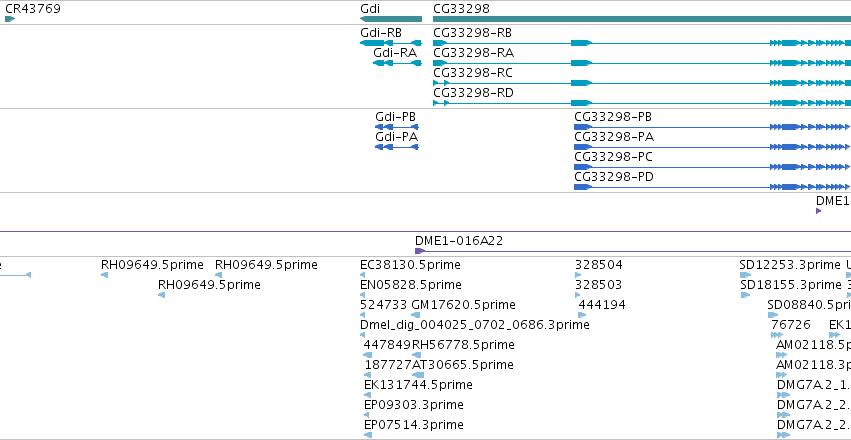The width and height of the screenshot is (851, 440).
Task: Open the Dmel_dig_004025_0702_0686.3prime feature label
Action: point(474,325)
